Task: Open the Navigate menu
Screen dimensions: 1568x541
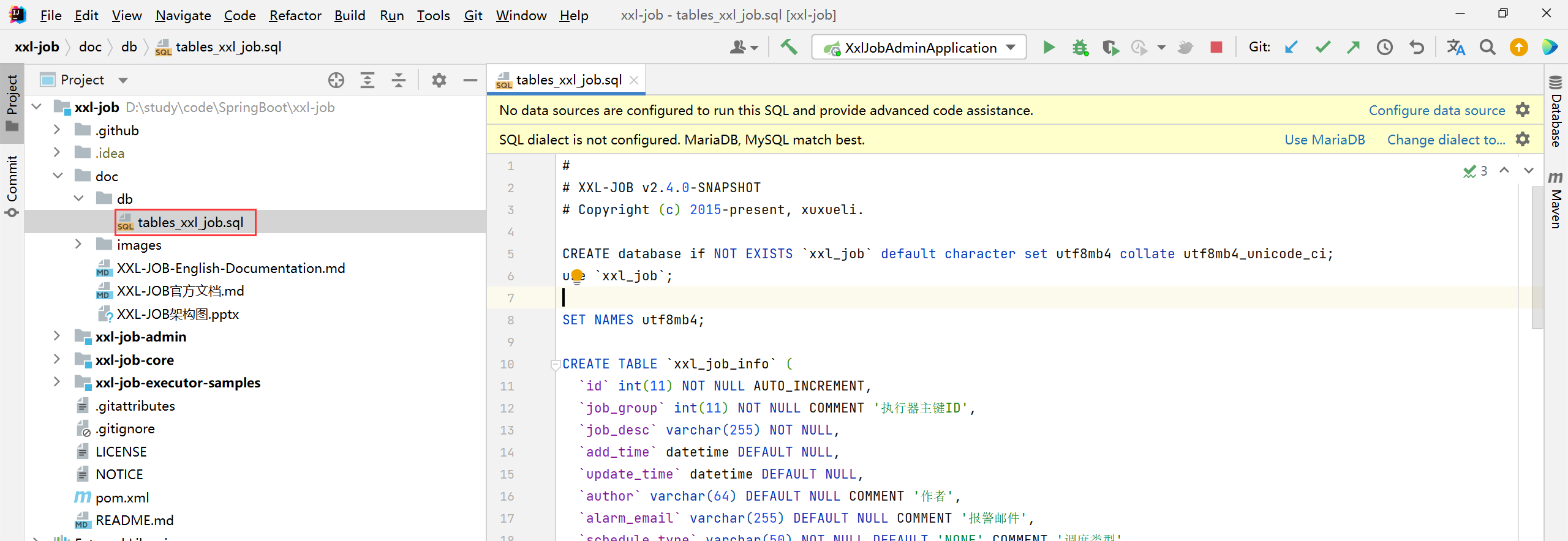Action: point(183,15)
